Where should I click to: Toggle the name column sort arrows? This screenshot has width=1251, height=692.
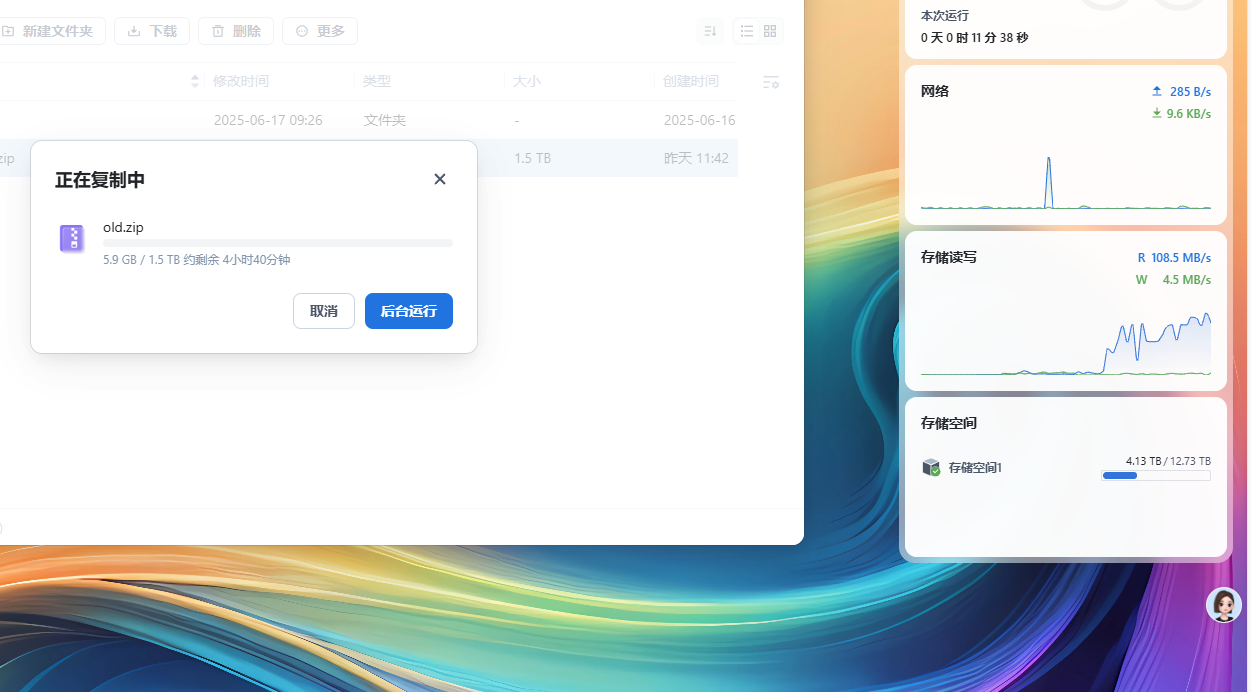point(195,81)
